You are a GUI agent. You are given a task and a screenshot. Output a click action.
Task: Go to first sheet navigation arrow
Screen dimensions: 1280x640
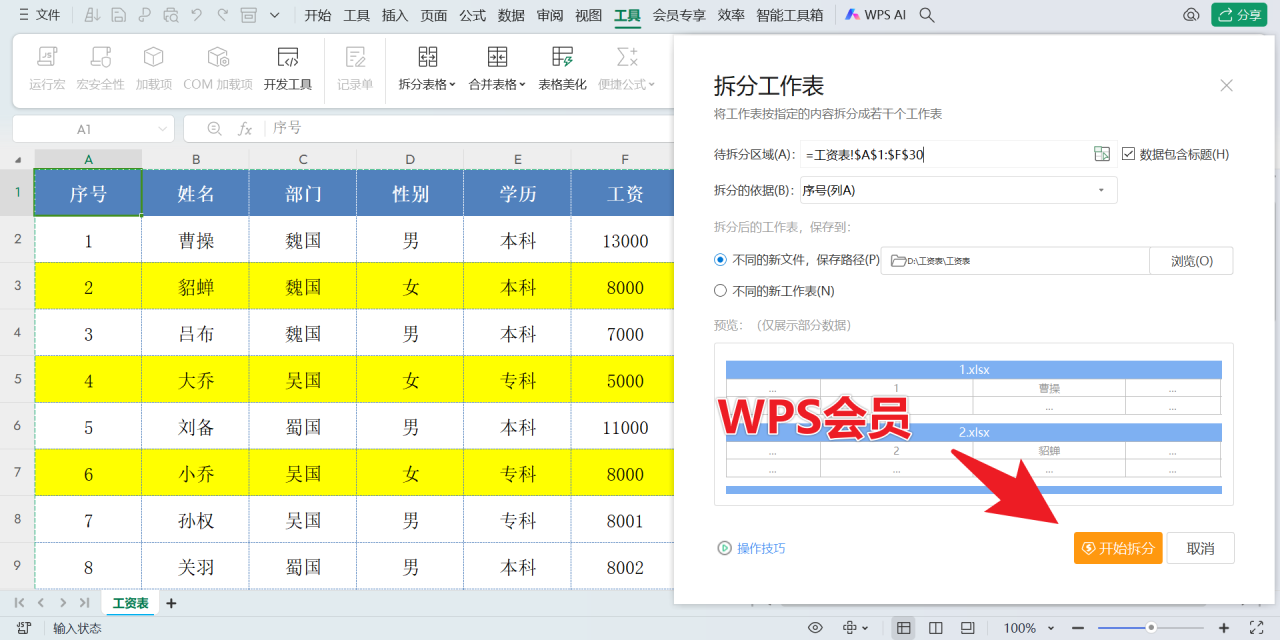pyautogui.click(x=19, y=603)
